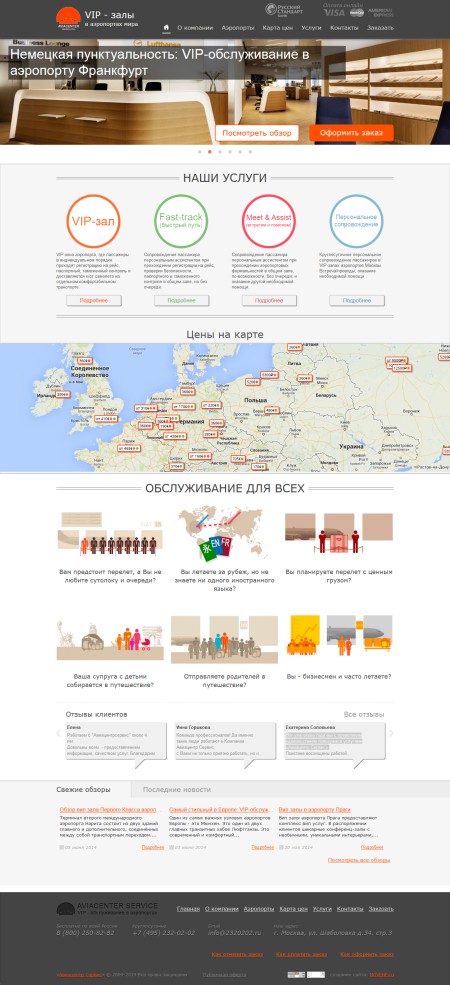
Task: Select the active second slider dot
Action: point(210,151)
